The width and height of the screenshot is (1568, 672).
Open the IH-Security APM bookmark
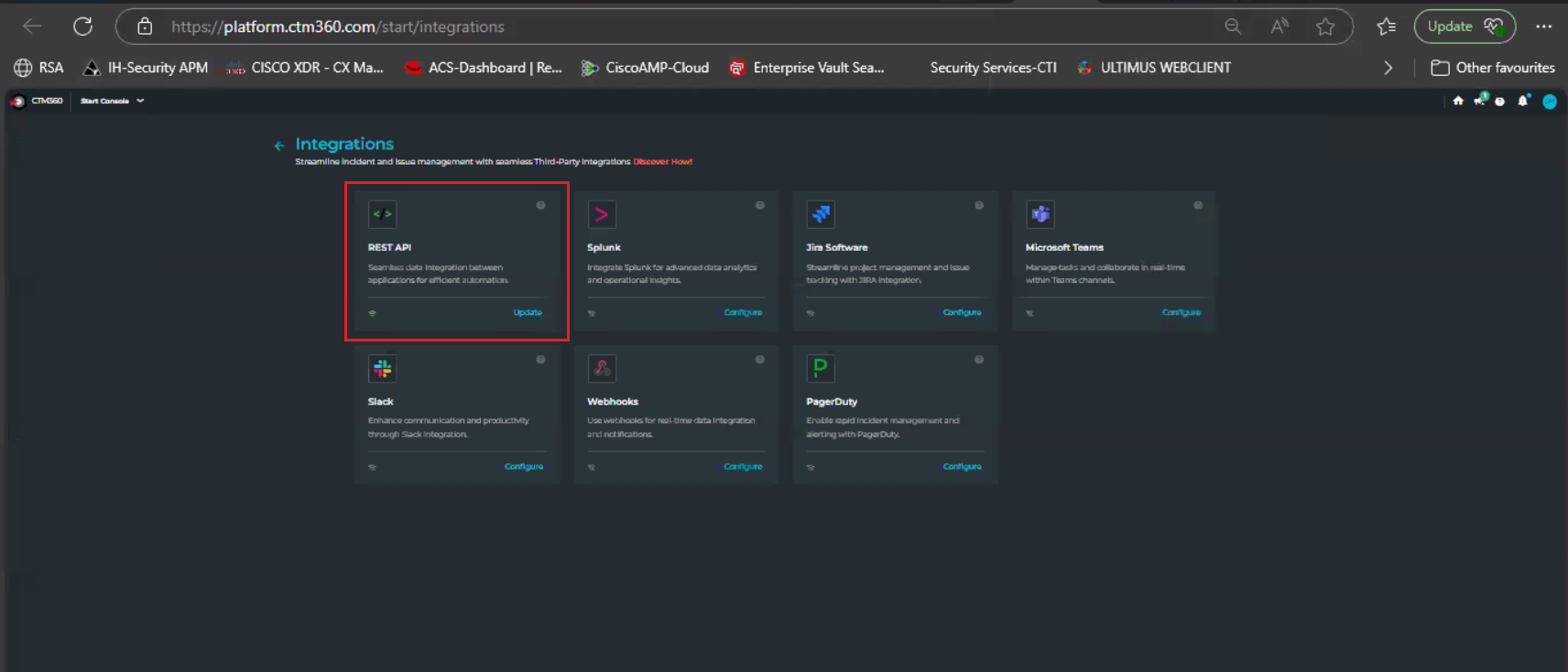pyautogui.click(x=146, y=68)
